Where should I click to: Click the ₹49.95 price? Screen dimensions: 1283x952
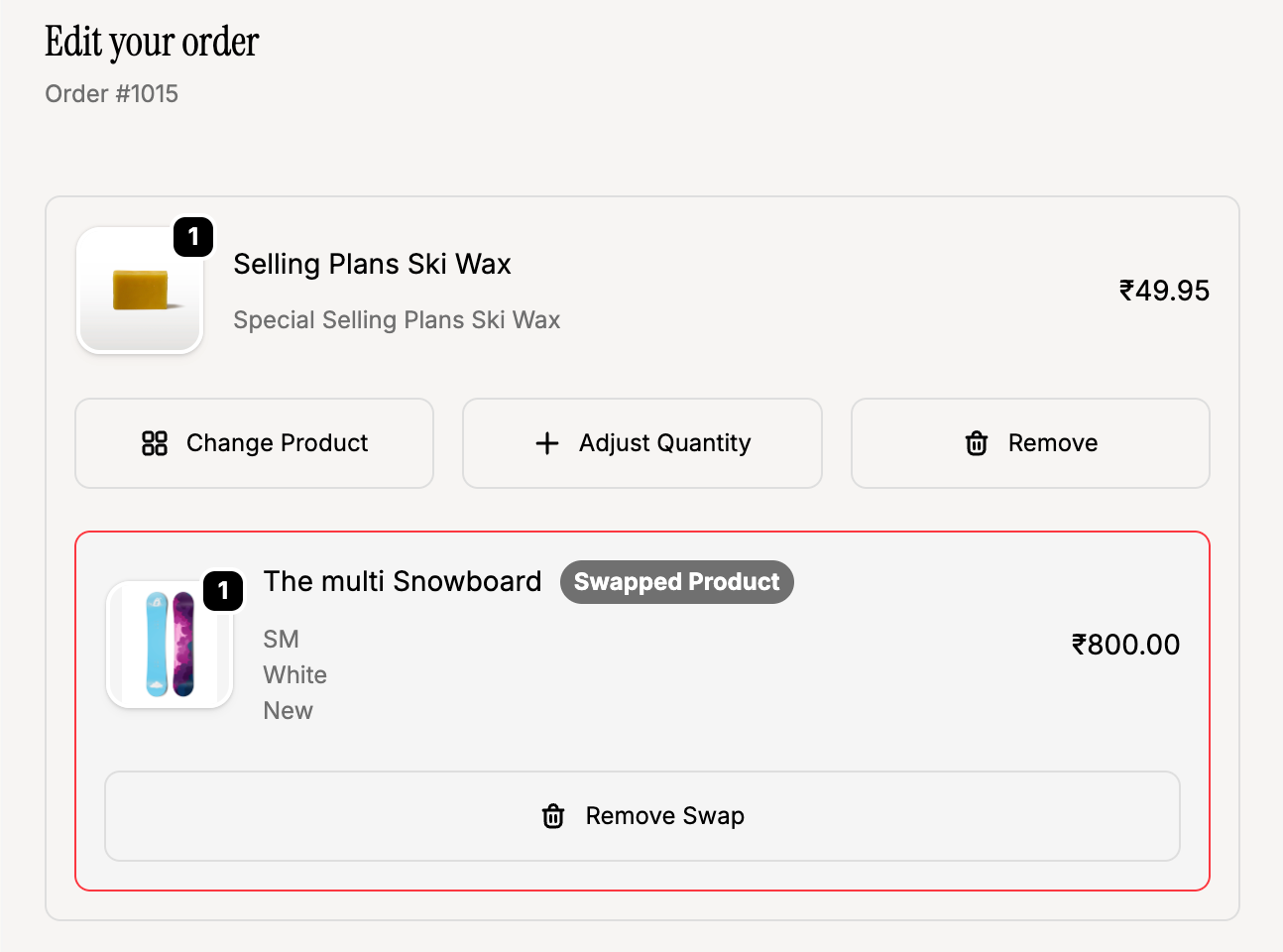(x=1164, y=291)
